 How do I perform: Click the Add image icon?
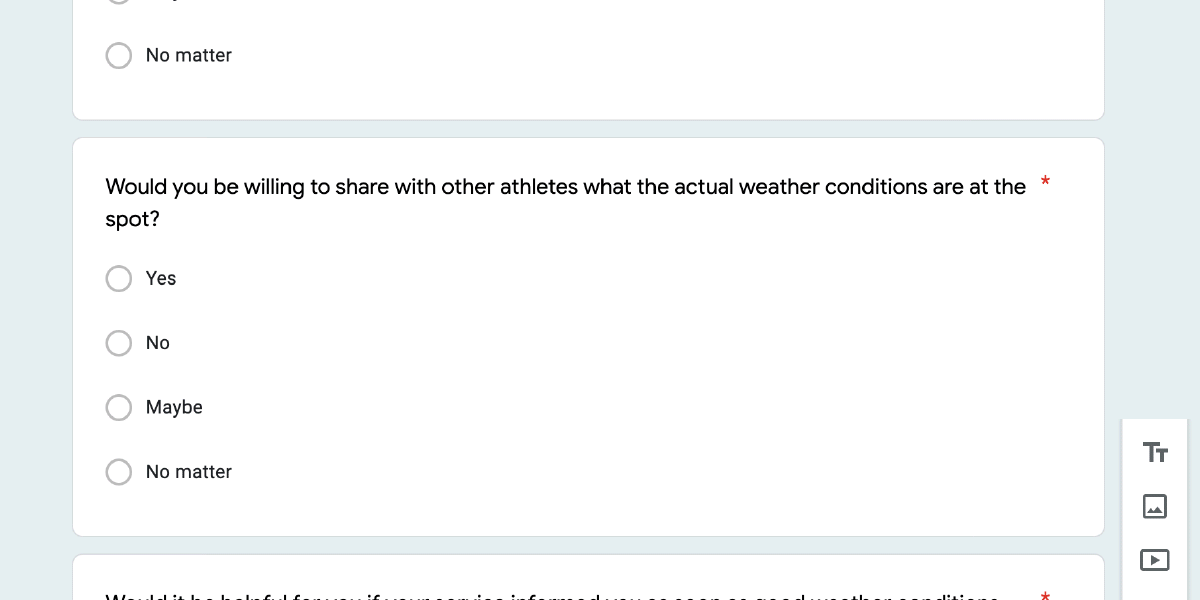[x=1155, y=507]
